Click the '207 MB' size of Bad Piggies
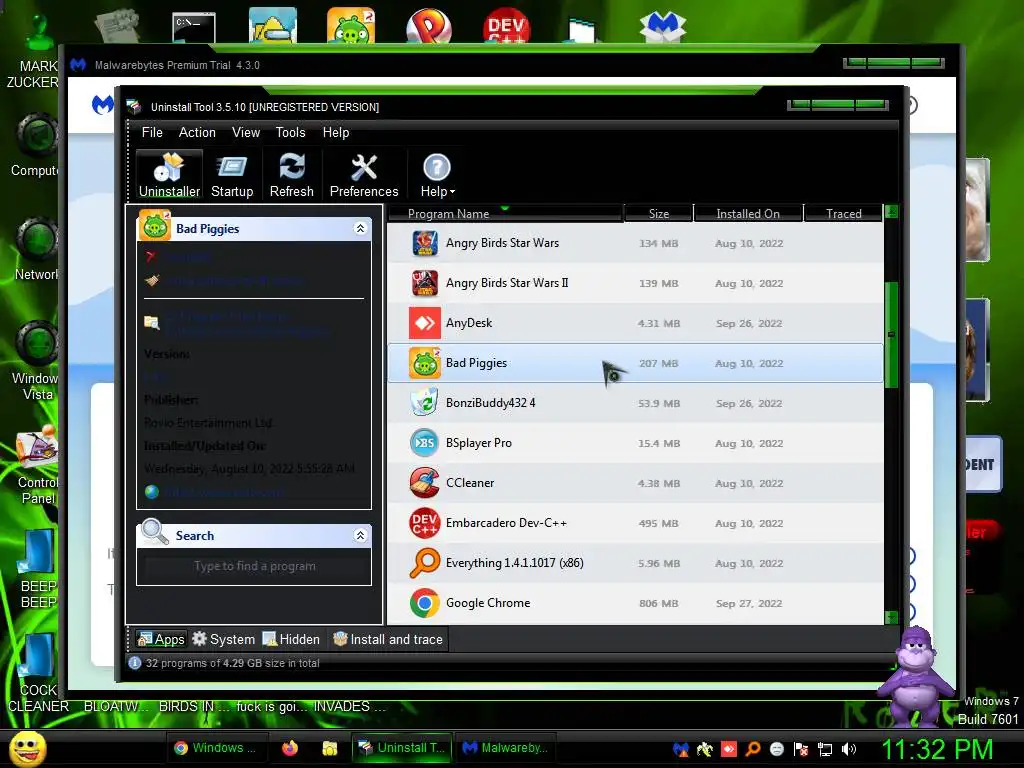 658,363
